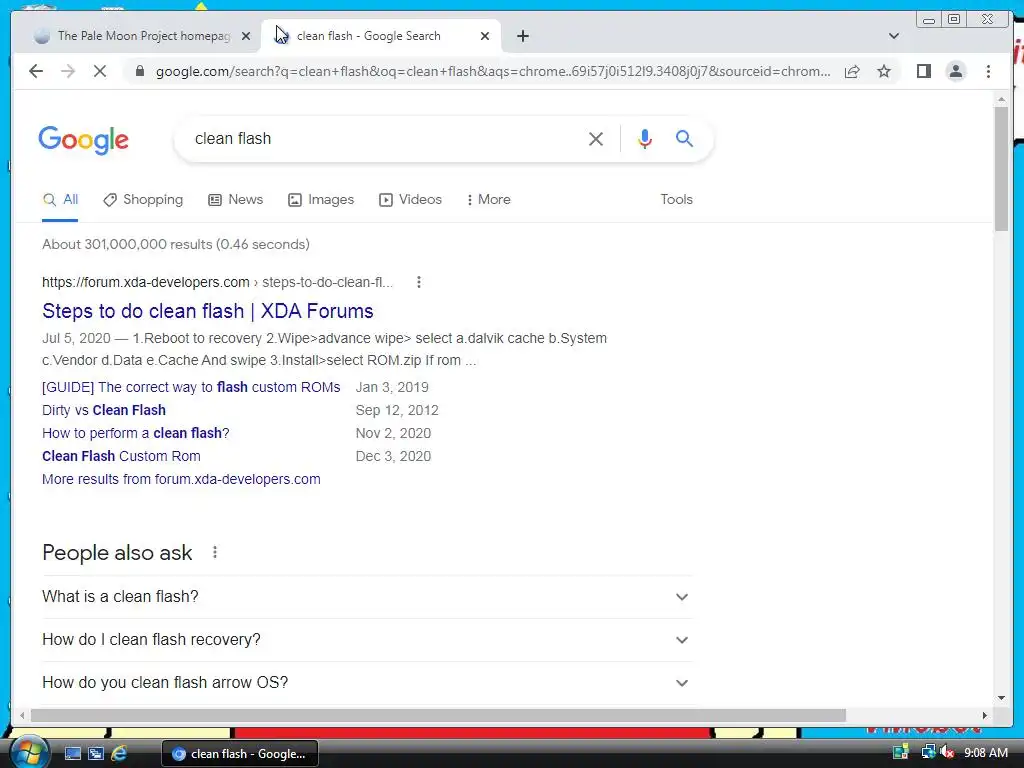The height and width of the screenshot is (768, 1024).
Task: Go back using the browser back arrow
Action: 36,71
